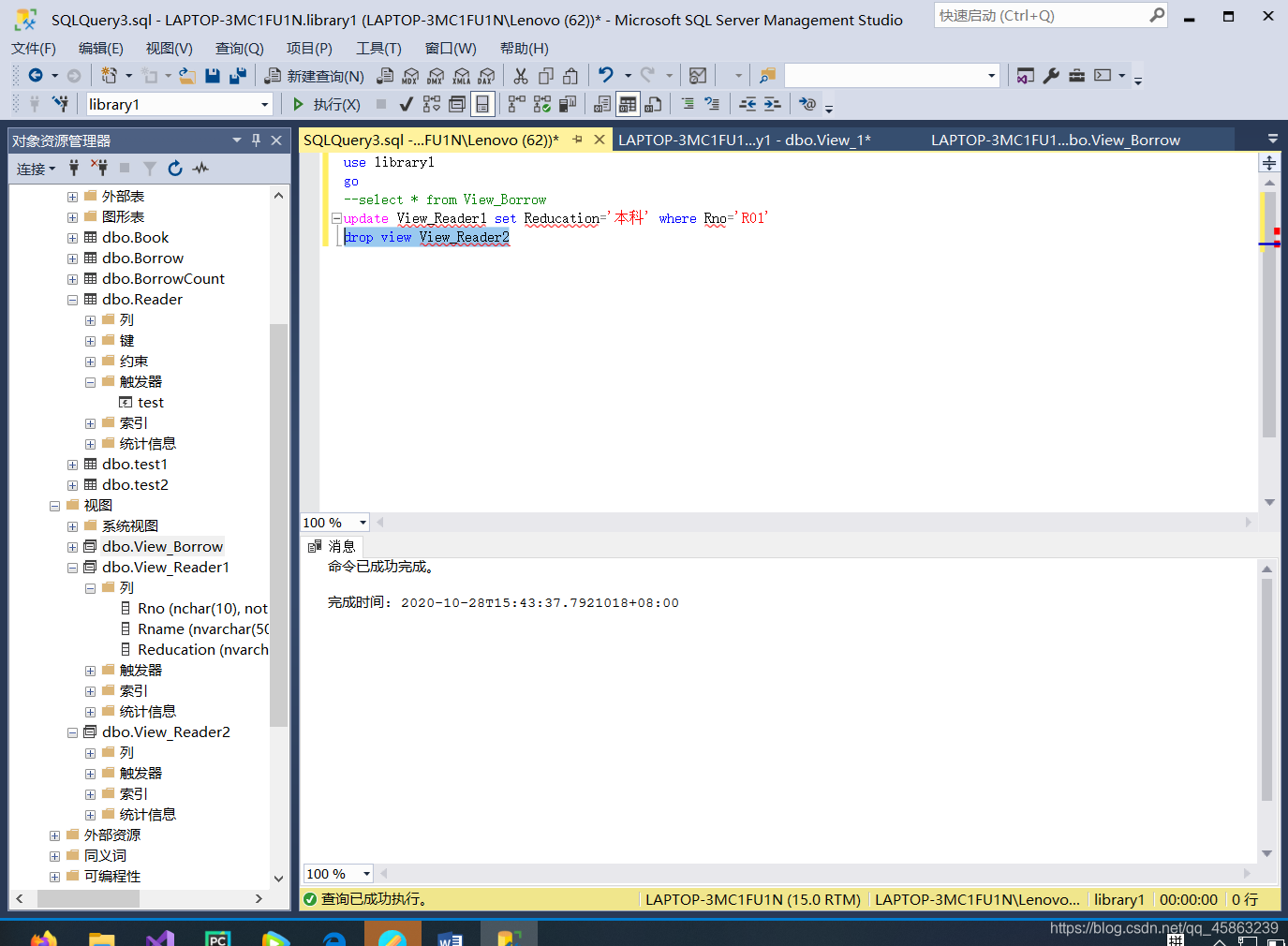Viewport: 1288px width, 946px height.
Task: Click the Toolbox icon in toolbar
Action: point(1076,76)
